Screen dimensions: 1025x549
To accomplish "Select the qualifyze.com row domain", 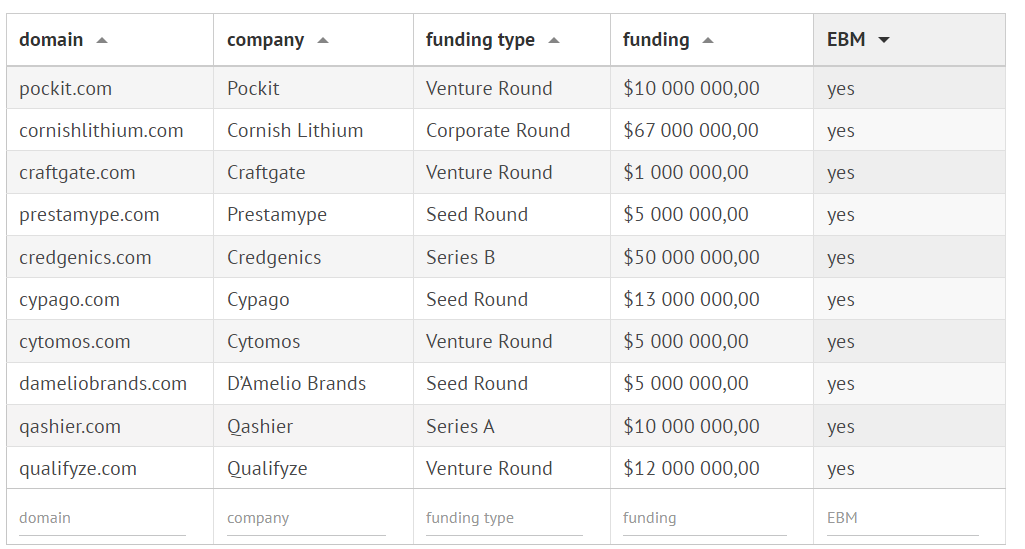I will [78, 468].
